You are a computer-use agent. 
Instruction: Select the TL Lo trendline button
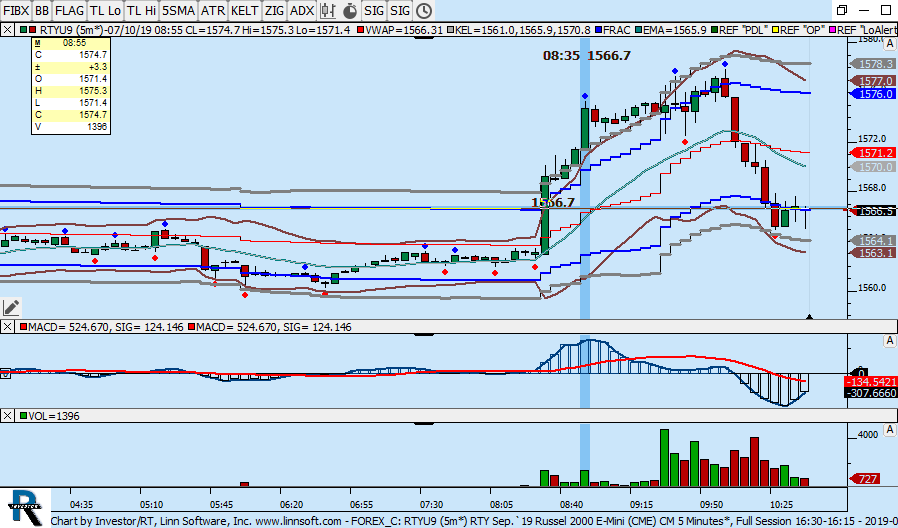point(105,10)
